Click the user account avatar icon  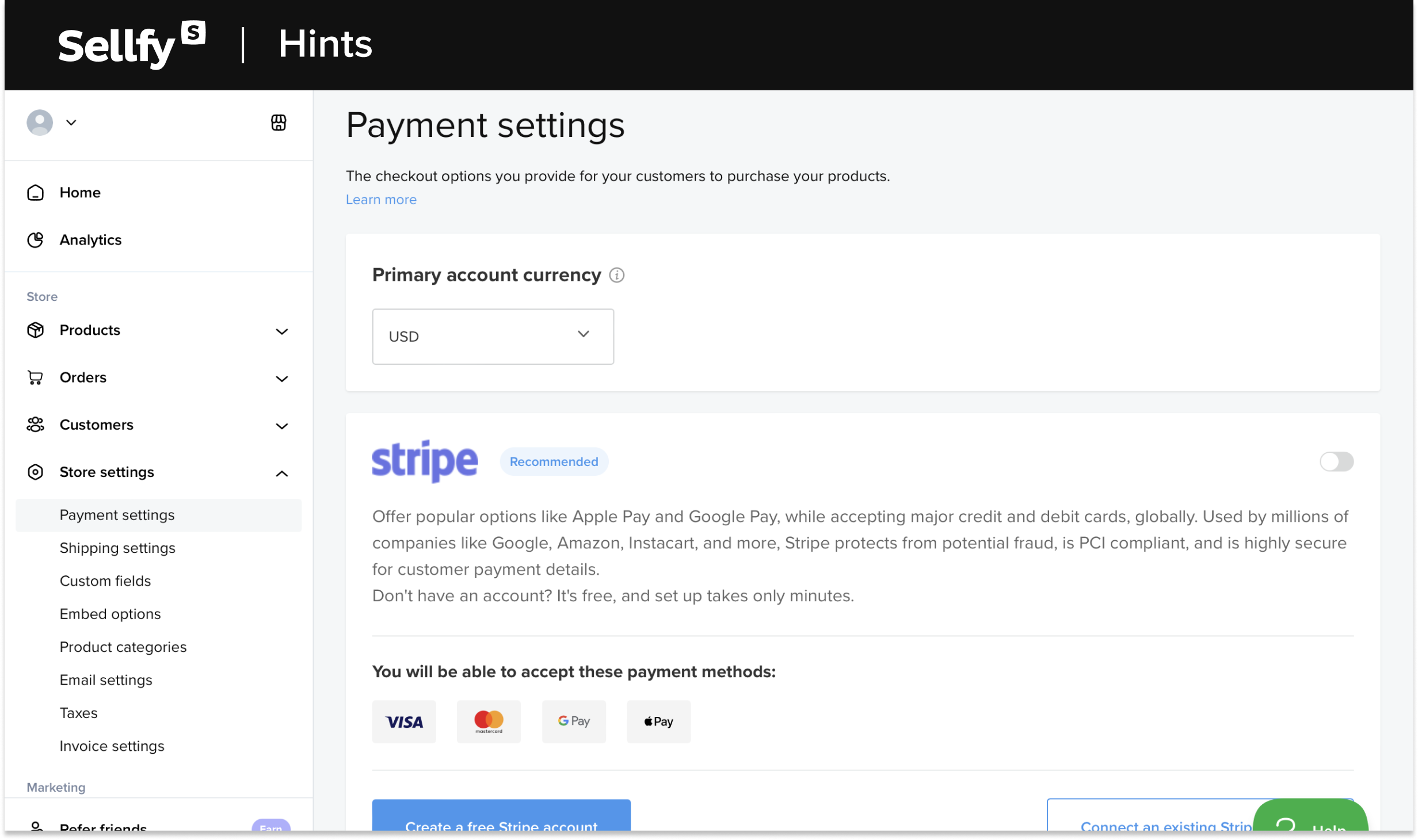(x=40, y=122)
